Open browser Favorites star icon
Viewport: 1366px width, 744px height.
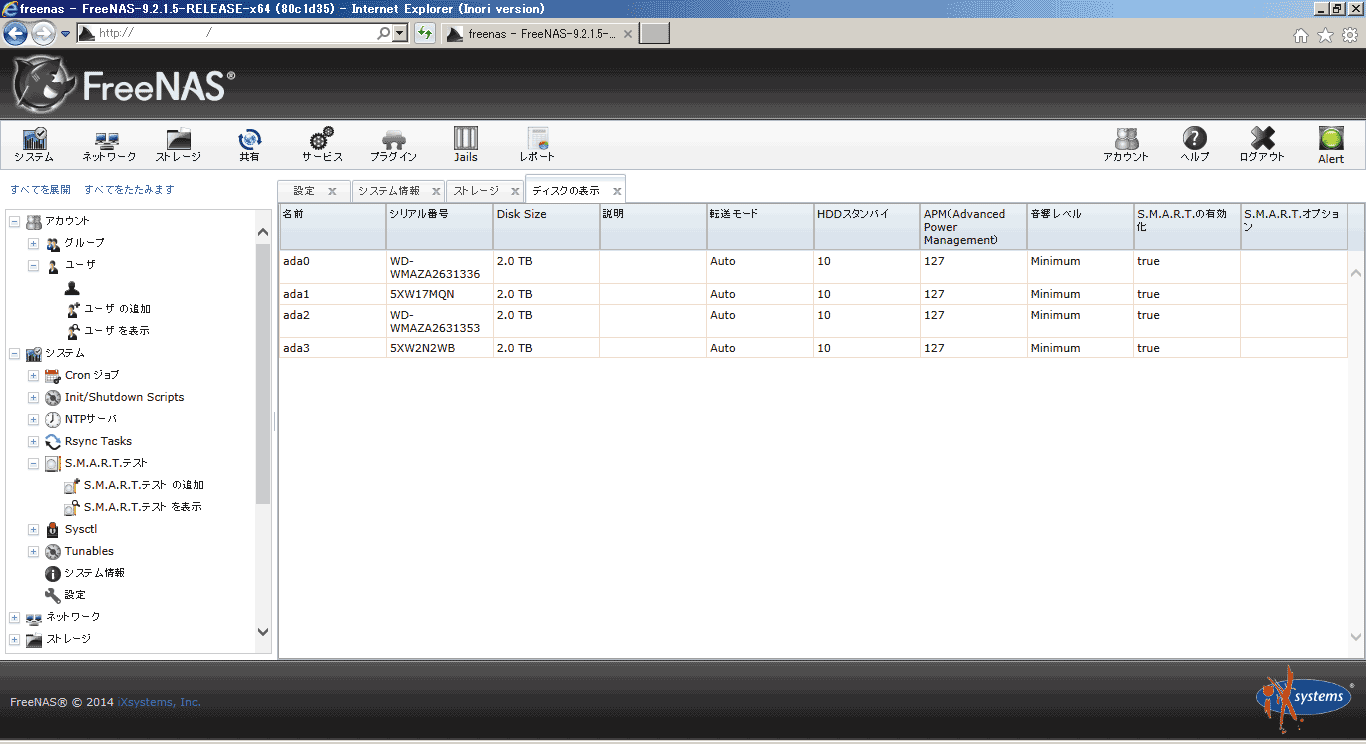[1325, 35]
